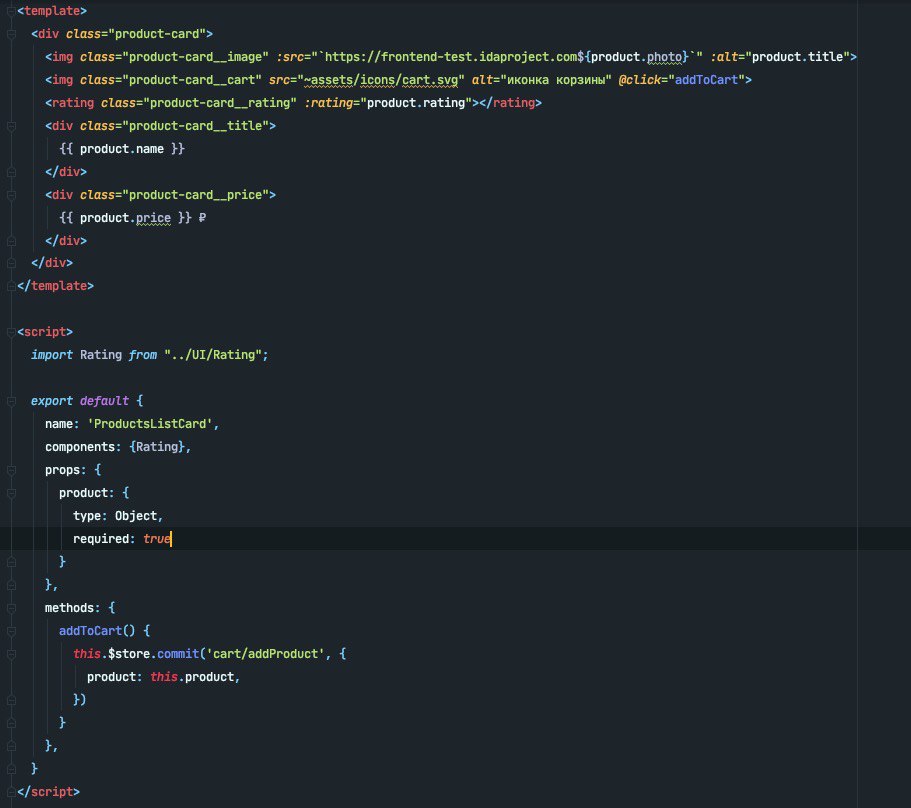Image resolution: width=911 pixels, height=808 pixels.
Task: Click the product.photo expression
Action: tap(636, 57)
